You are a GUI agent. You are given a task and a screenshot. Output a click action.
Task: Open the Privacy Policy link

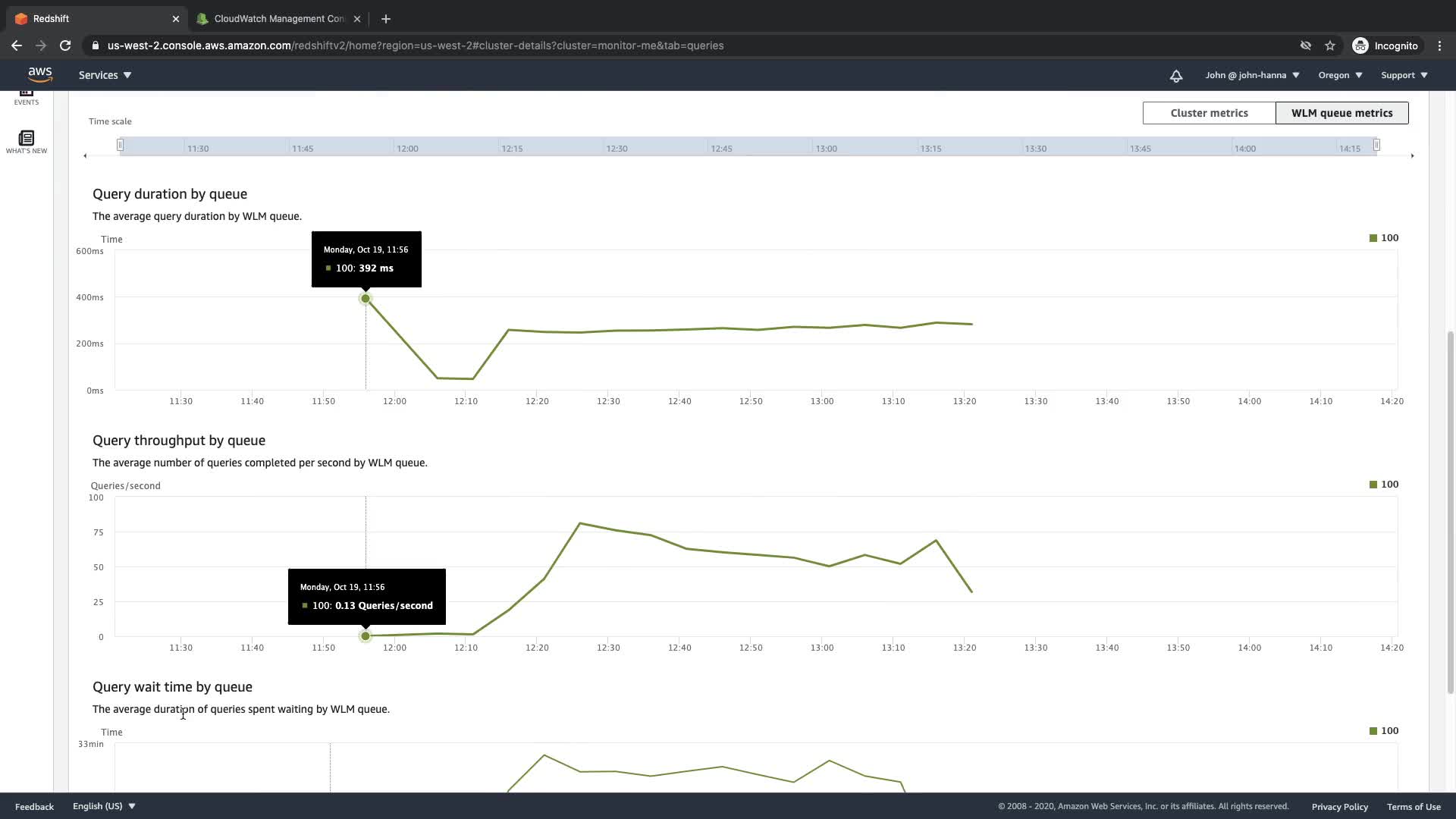coord(1339,807)
